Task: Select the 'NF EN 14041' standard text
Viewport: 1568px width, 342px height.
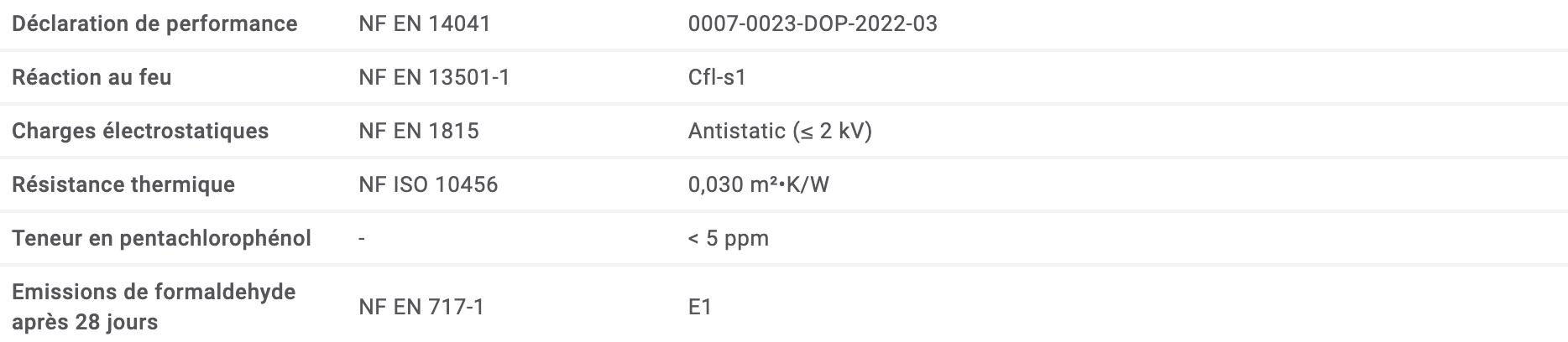Action: [424, 23]
